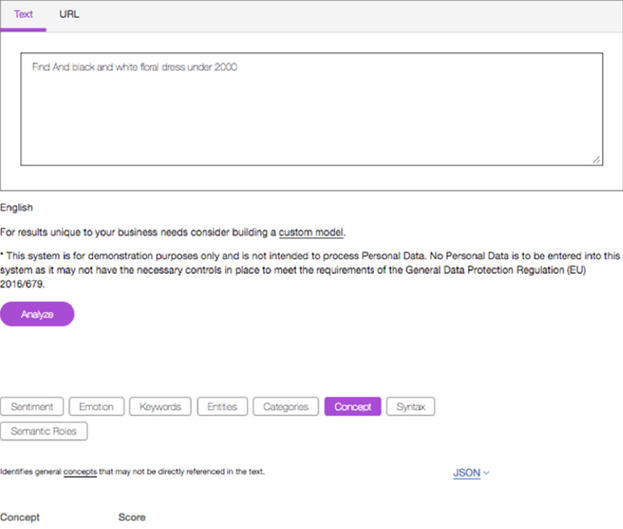Switch to the Text tab
623x529 pixels.
(x=23, y=15)
